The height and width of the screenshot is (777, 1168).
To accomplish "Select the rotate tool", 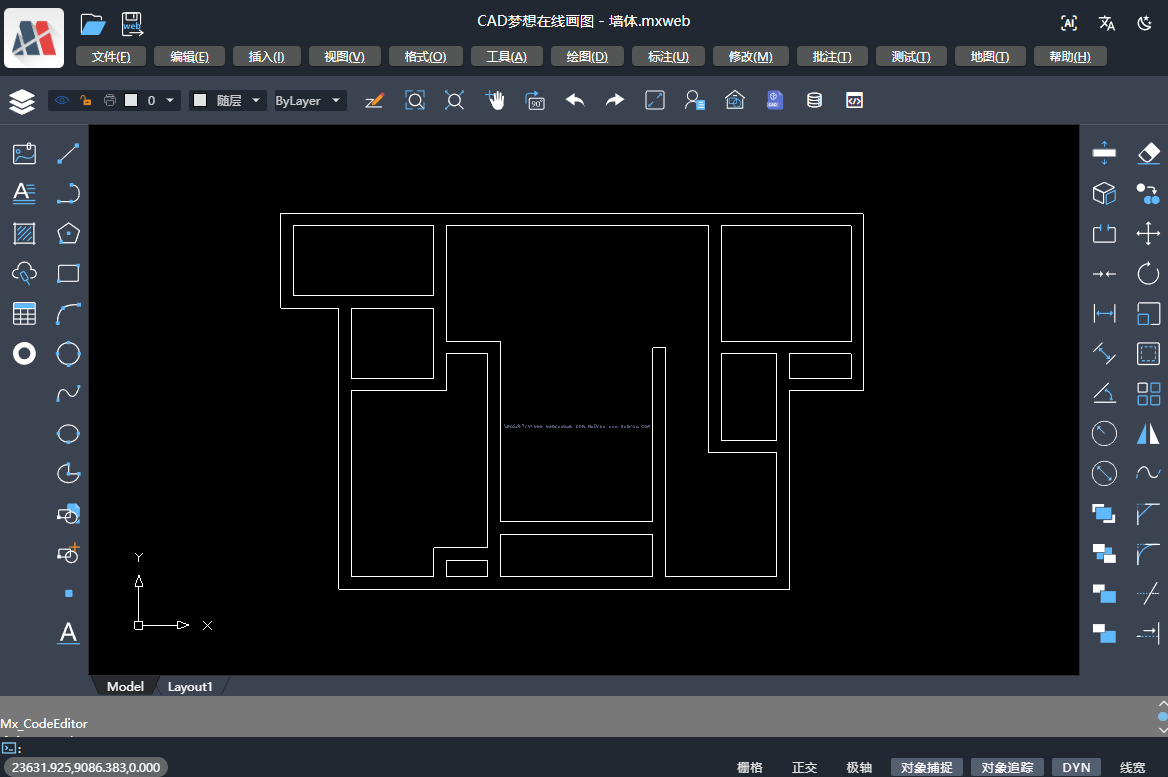I will [1149, 273].
